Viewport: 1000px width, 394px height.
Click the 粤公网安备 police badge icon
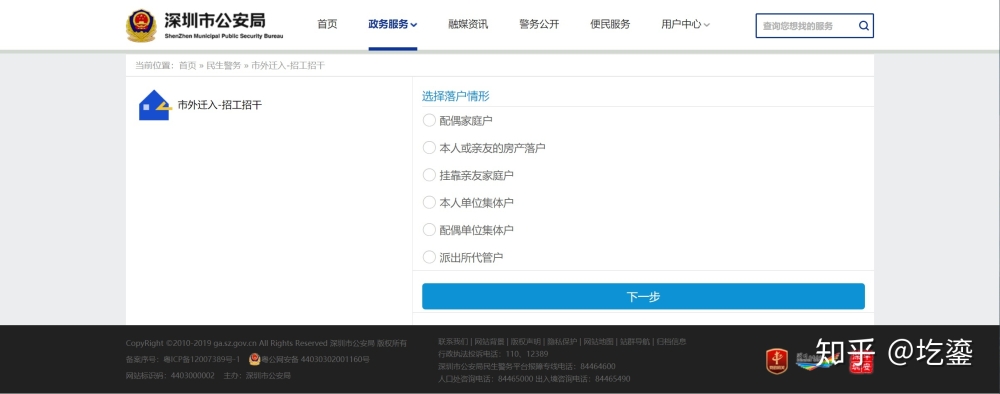(254, 360)
